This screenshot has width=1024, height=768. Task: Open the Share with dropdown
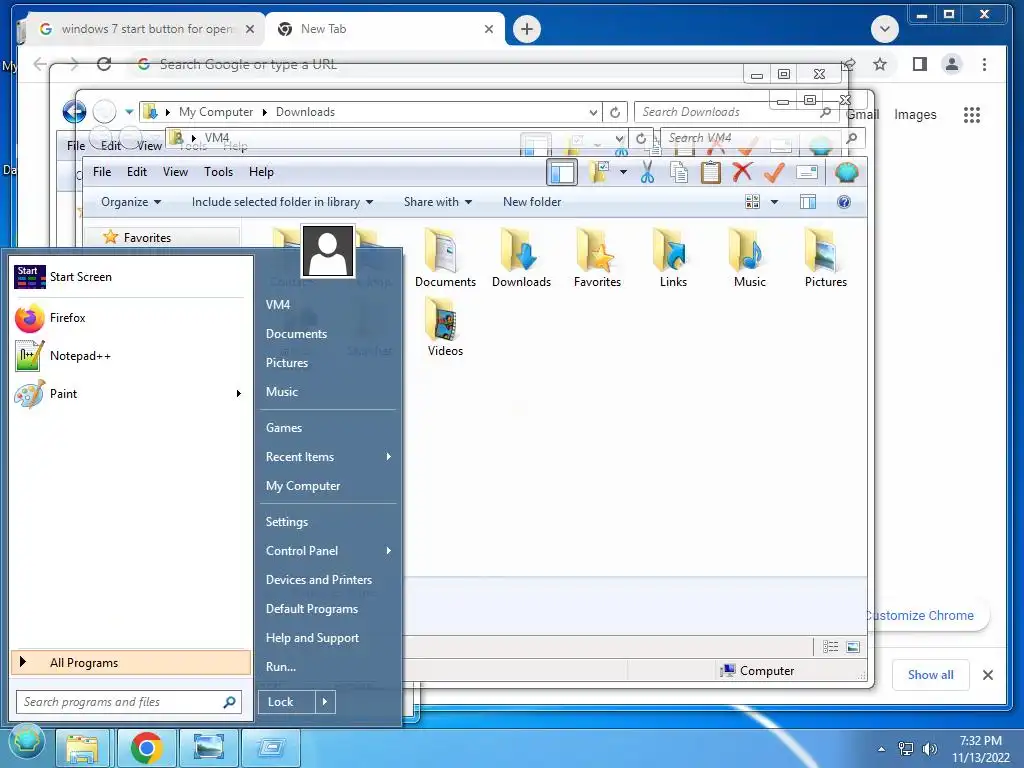point(438,202)
